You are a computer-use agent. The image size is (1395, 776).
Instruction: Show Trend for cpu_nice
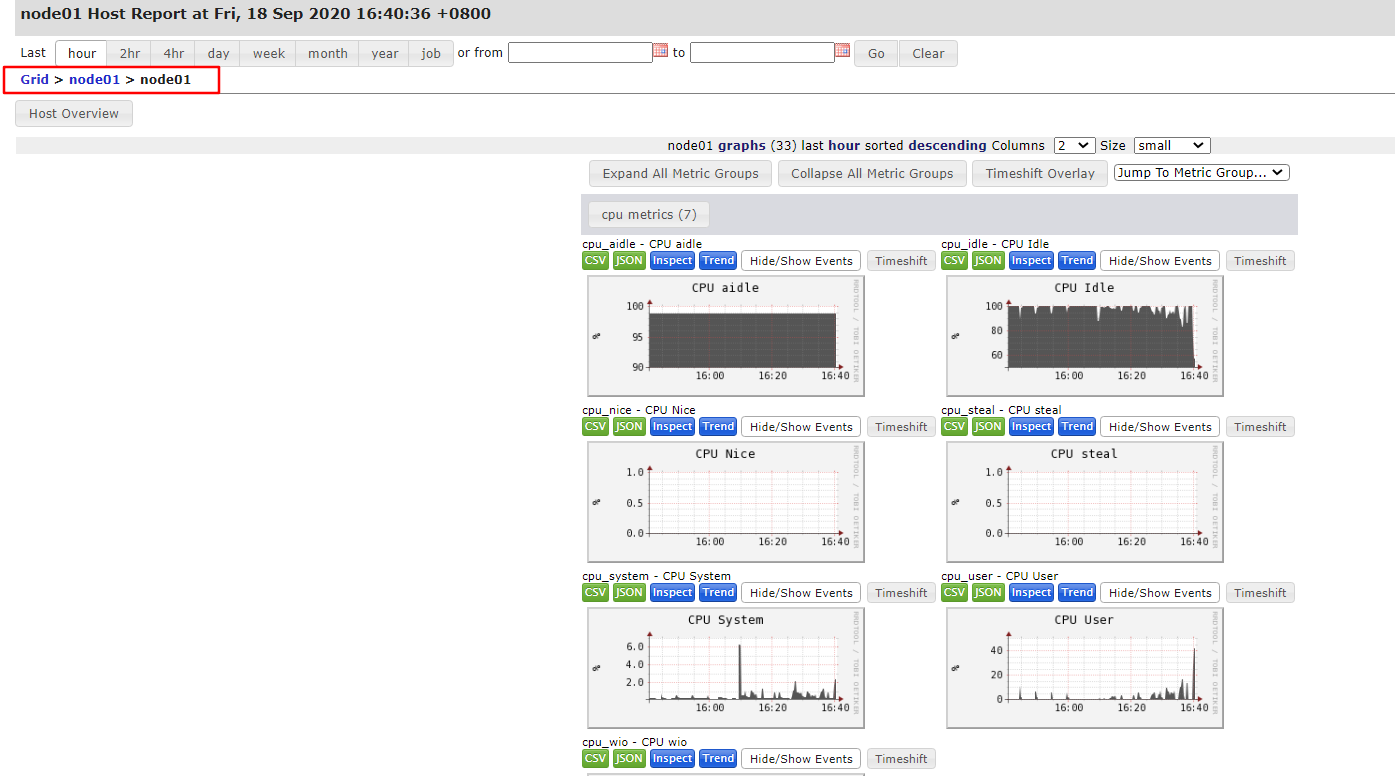(718, 427)
